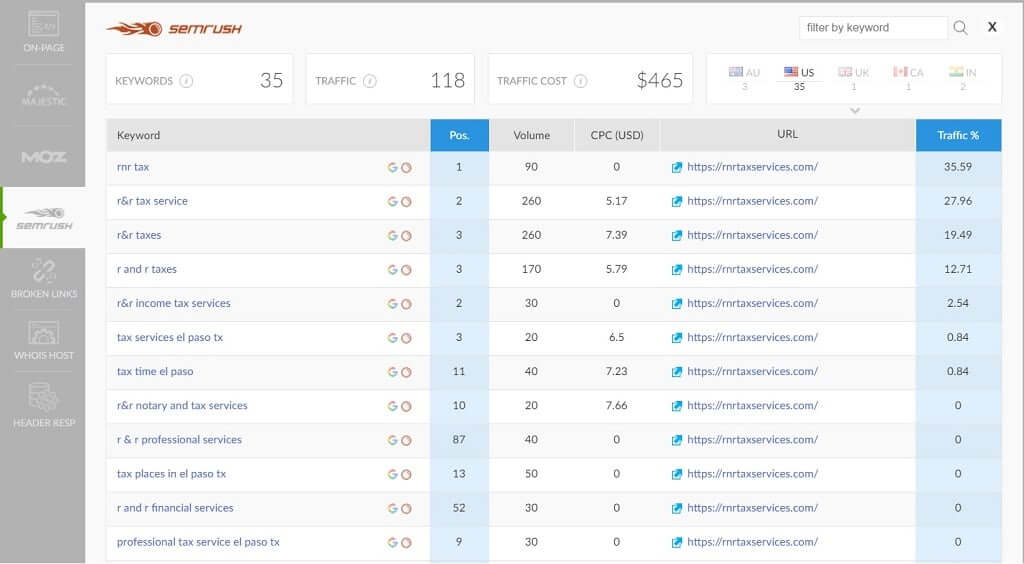The image size is (1024, 564).
Task: Open the Broken Links sidebar tool
Action: point(43,279)
